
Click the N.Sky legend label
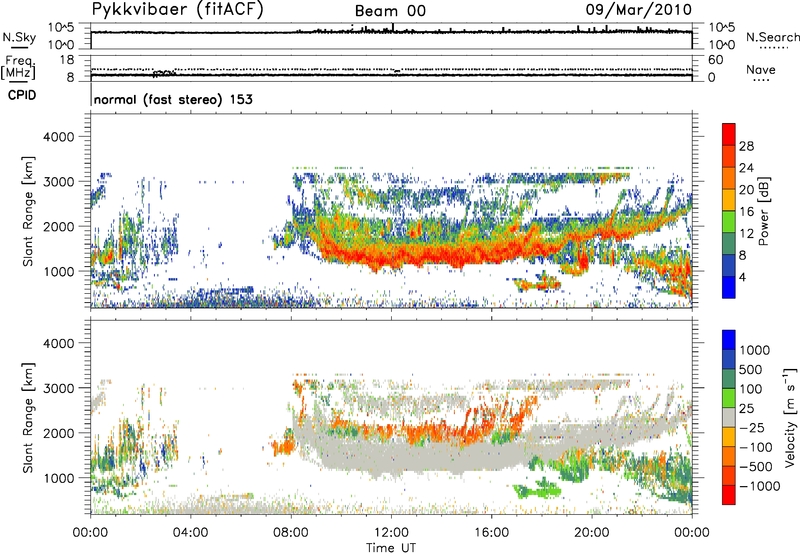[x=19, y=37]
